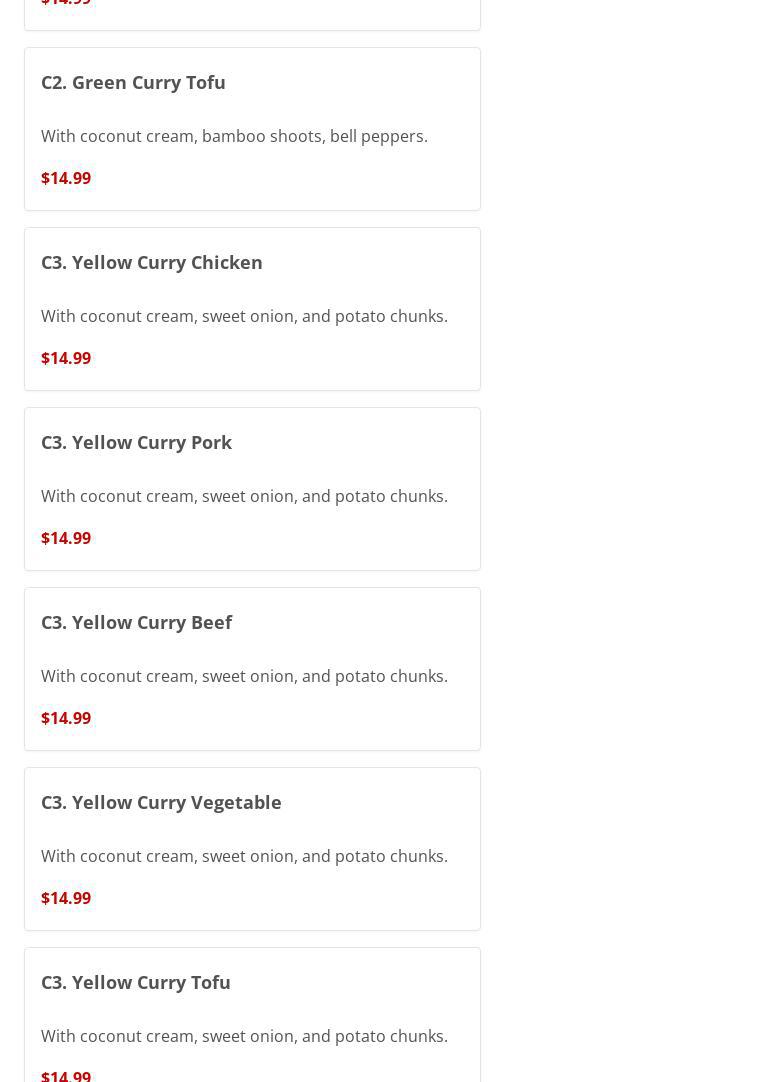Select the C3. Yellow Curry Chicken title
770x1082 pixels.
point(152,262)
